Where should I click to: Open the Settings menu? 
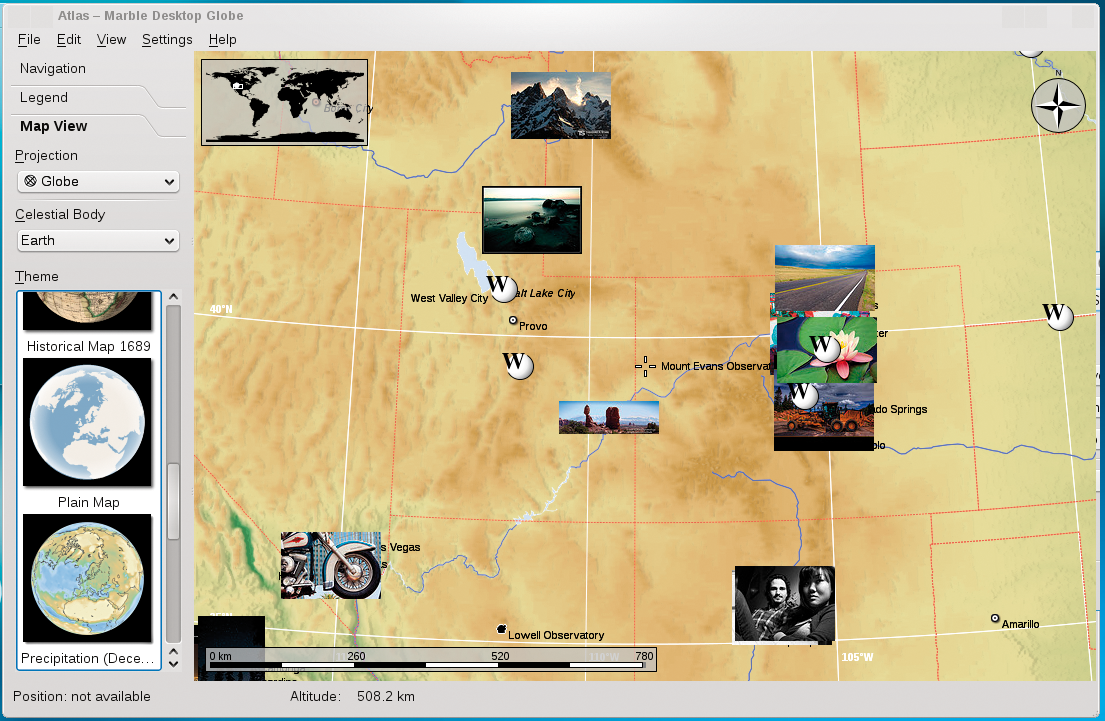pyautogui.click(x=167, y=39)
